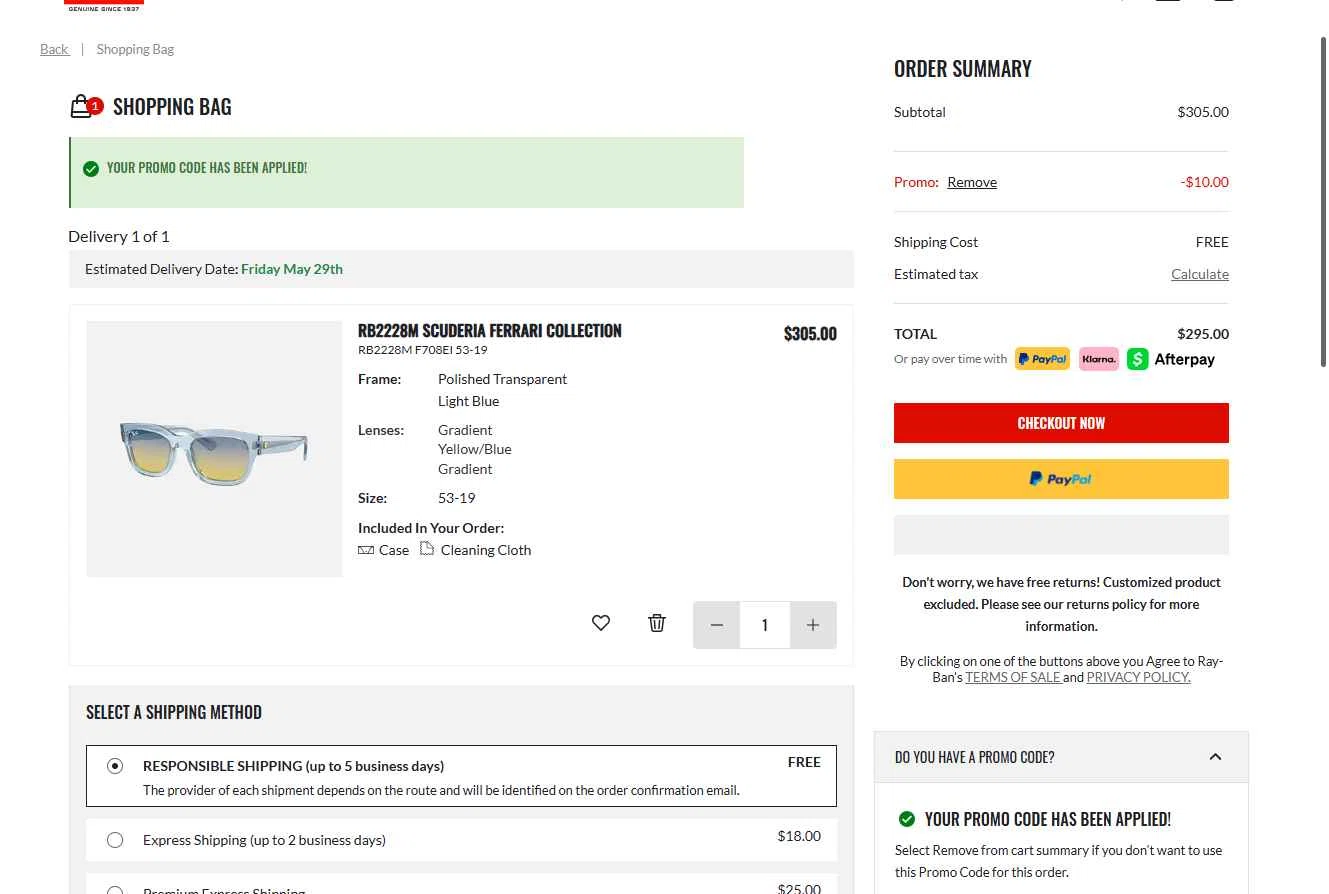Increase quantity with plus button
Image resolution: width=1329 pixels, height=894 pixels.
813,625
